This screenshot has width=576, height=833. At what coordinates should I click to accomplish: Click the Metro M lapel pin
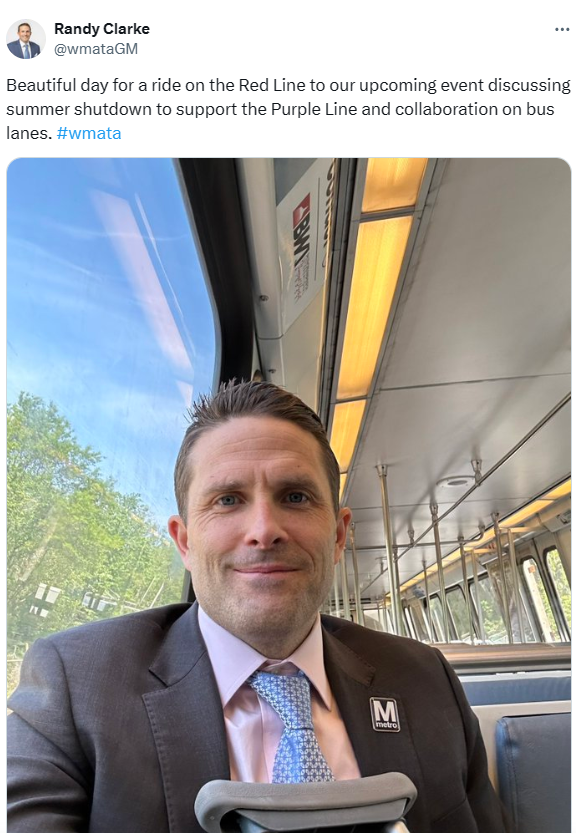pyautogui.click(x=384, y=714)
